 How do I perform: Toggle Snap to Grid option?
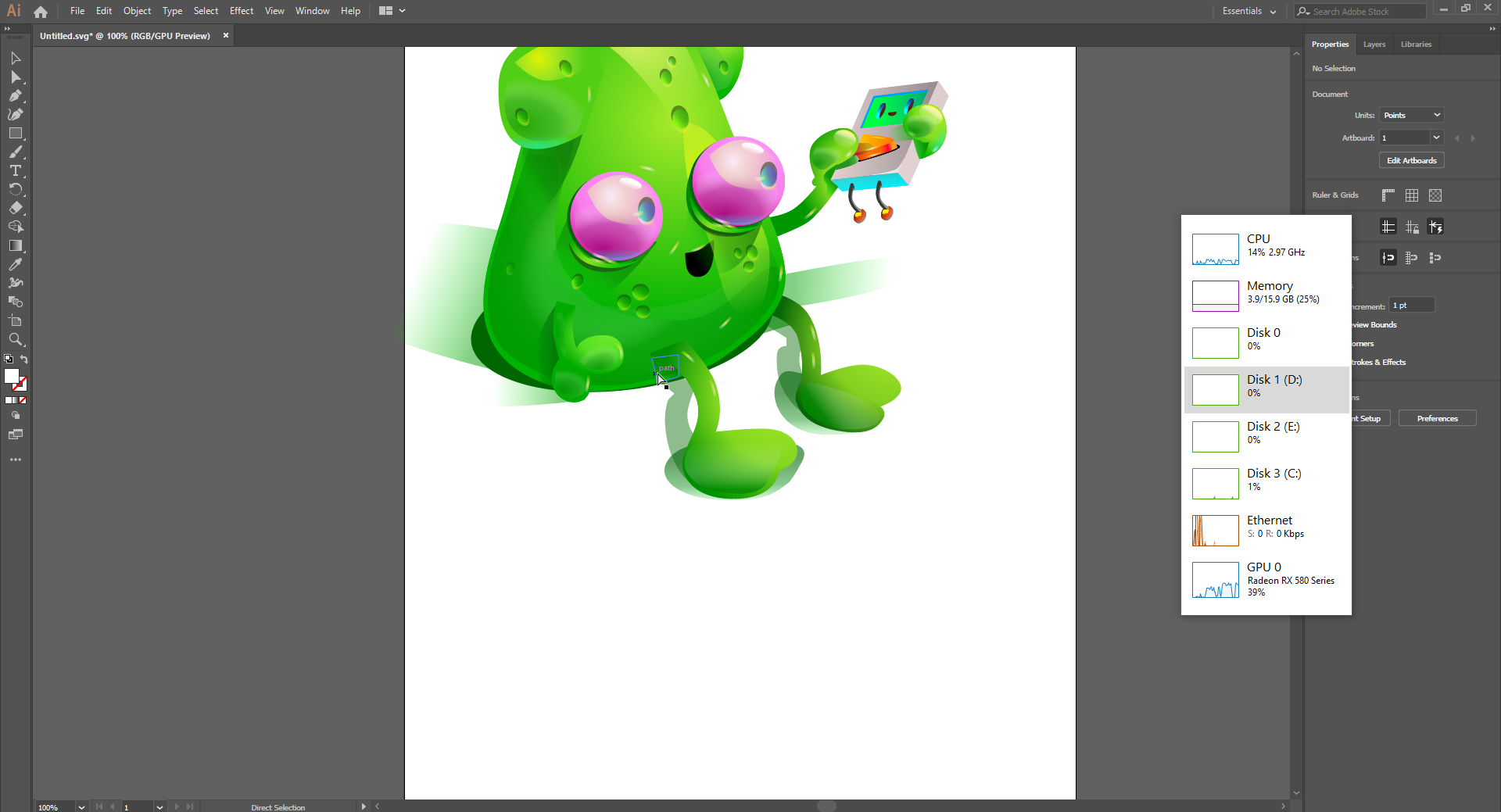point(1412,257)
